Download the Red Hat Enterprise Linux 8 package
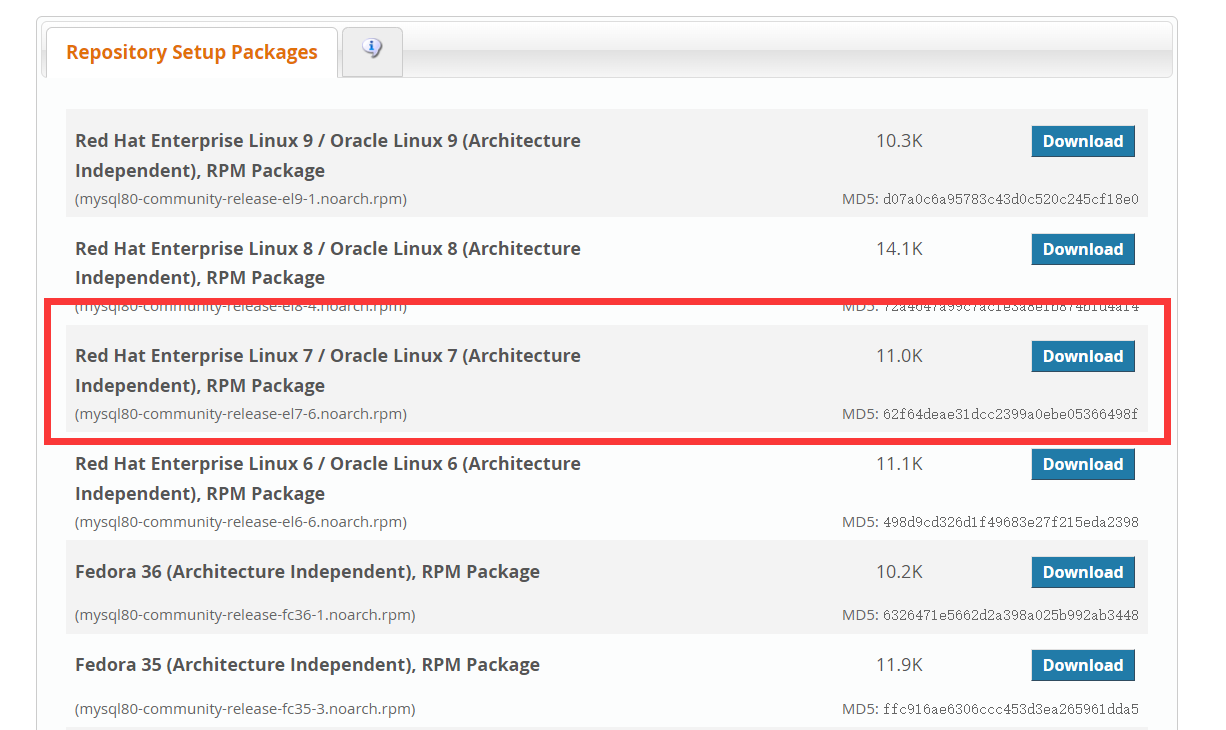 [x=1083, y=249]
